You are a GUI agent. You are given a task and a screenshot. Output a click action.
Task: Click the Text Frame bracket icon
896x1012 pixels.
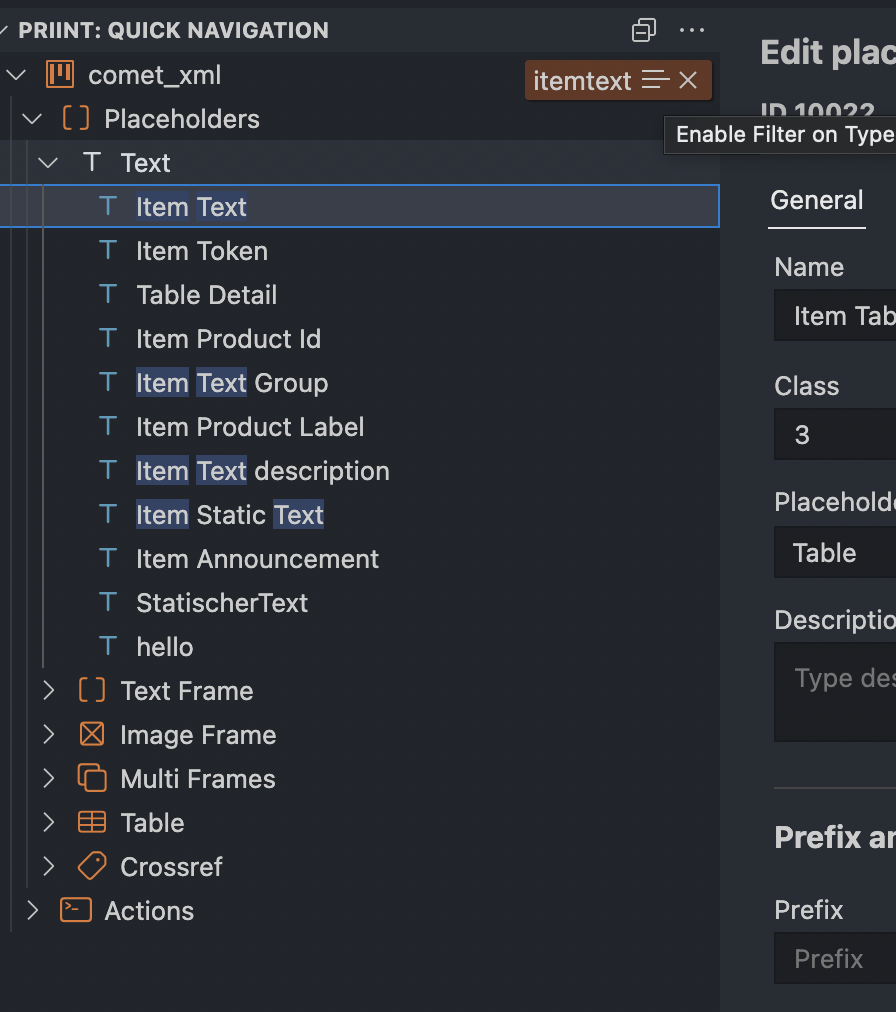tap(92, 690)
